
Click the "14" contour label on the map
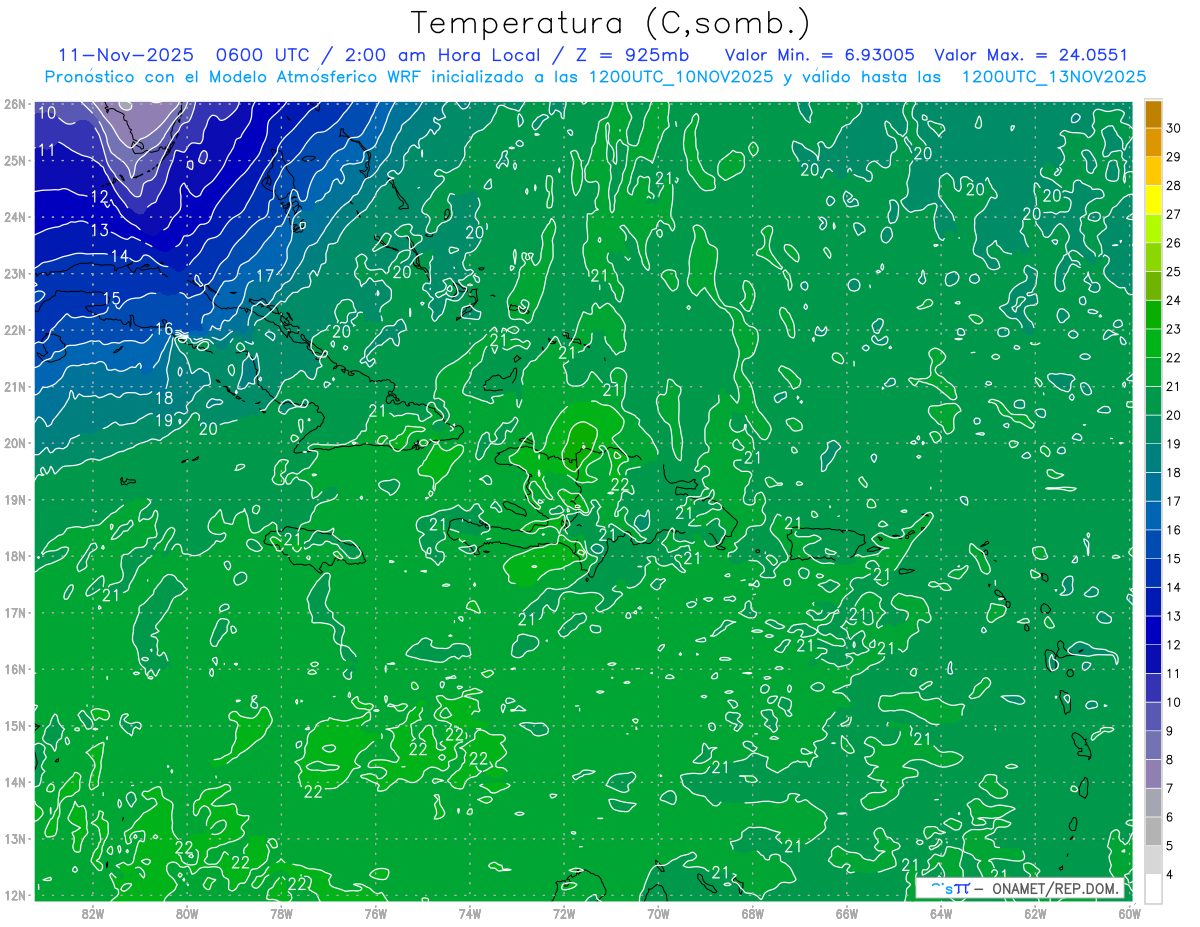[119, 256]
